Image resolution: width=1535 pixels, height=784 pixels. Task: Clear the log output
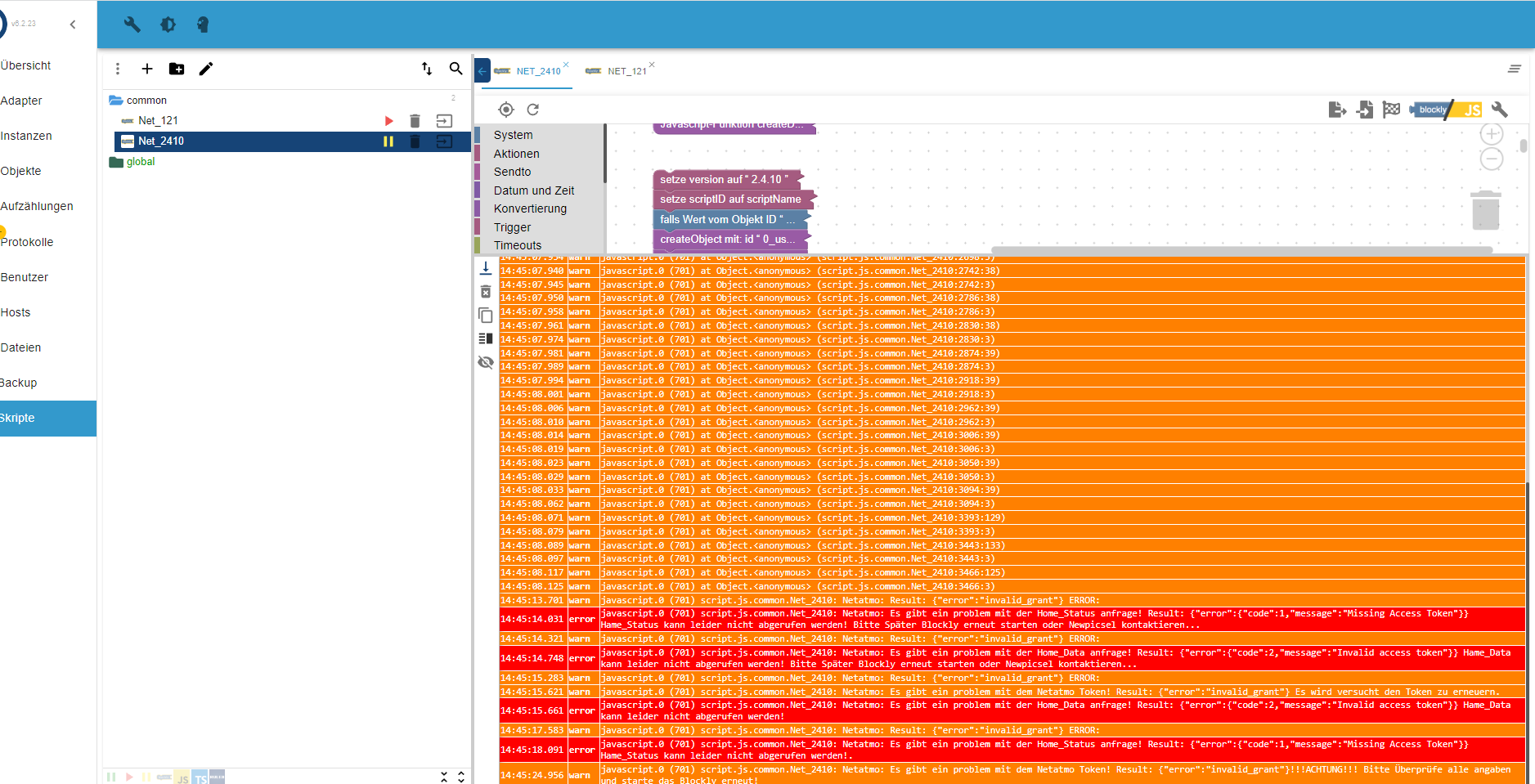click(485, 292)
